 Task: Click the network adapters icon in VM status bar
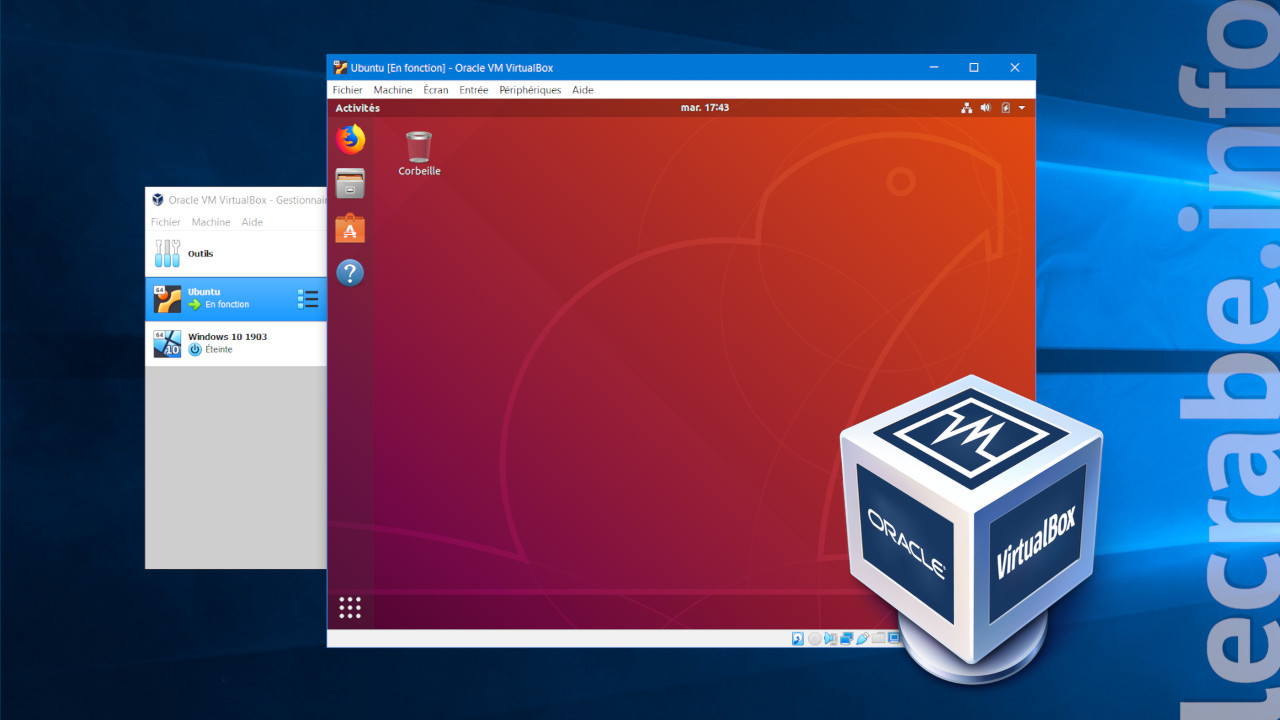(x=846, y=638)
